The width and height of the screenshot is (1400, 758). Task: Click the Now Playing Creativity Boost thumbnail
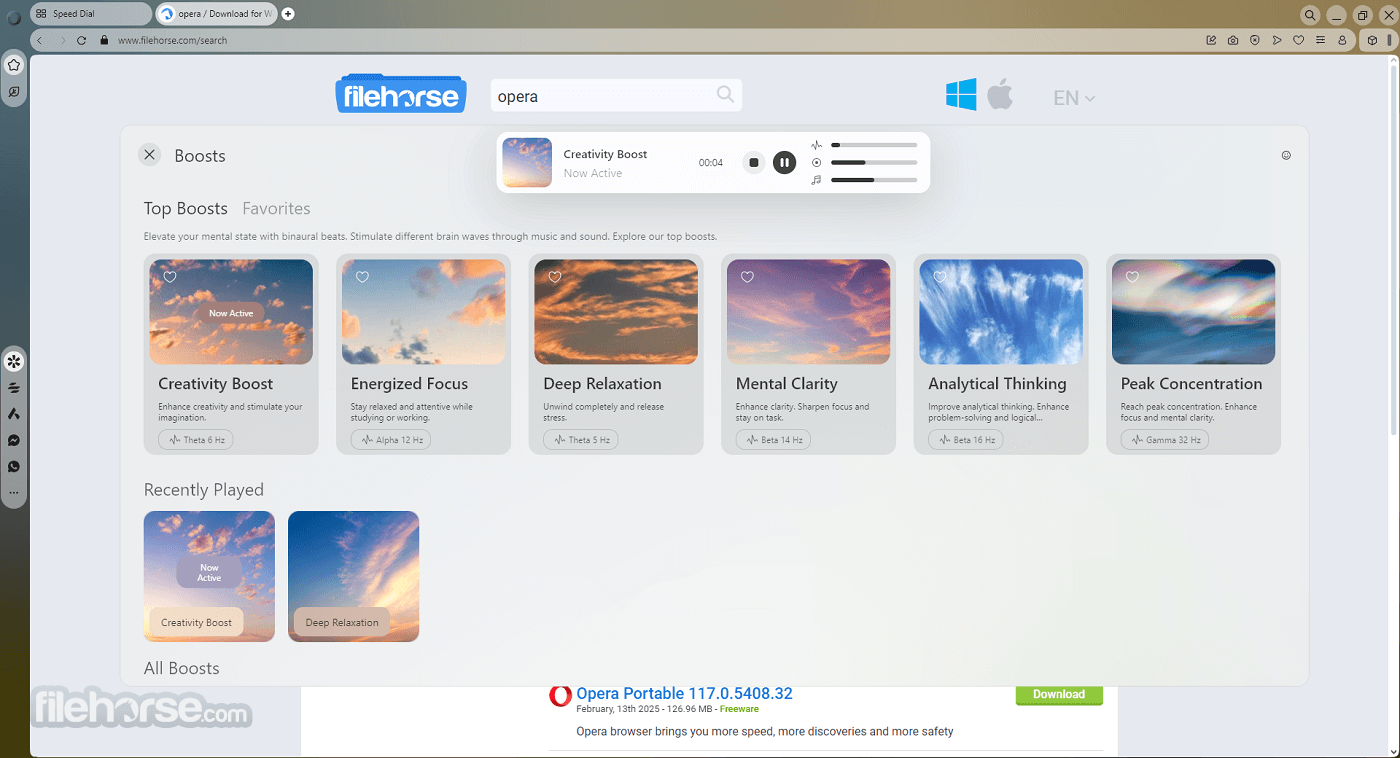coord(527,162)
